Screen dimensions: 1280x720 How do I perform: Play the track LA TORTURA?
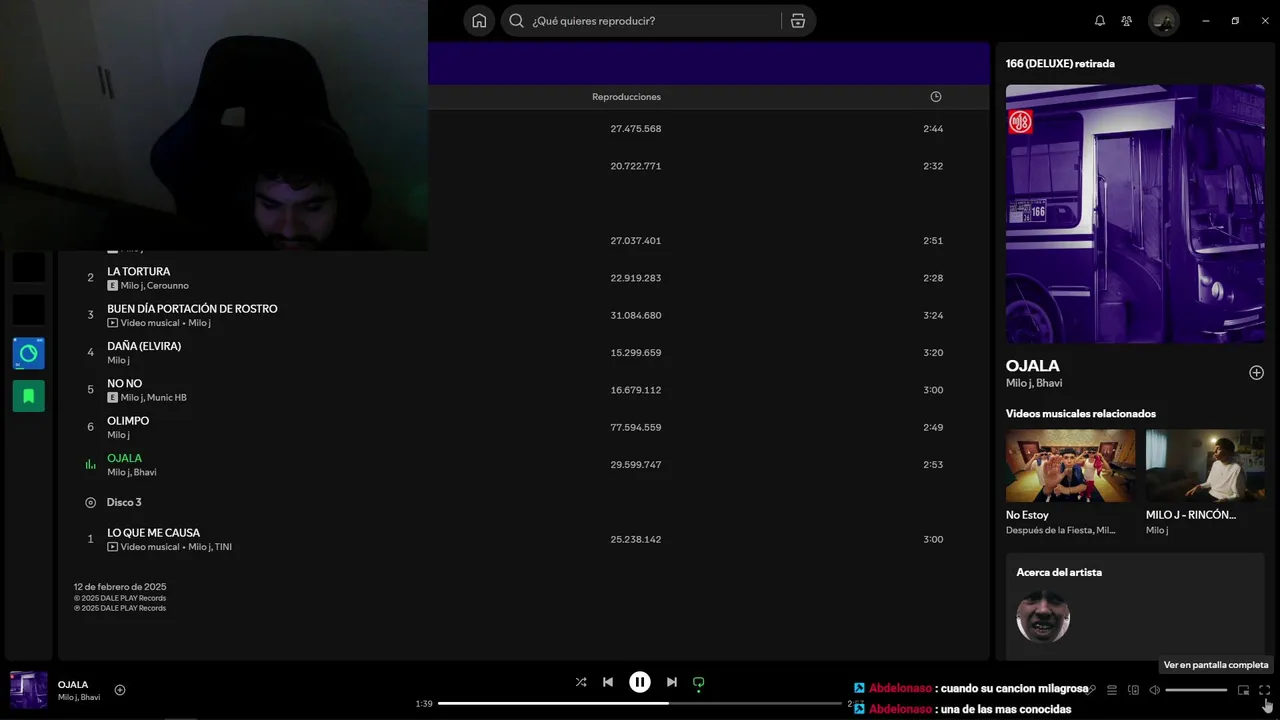point(139,271)
